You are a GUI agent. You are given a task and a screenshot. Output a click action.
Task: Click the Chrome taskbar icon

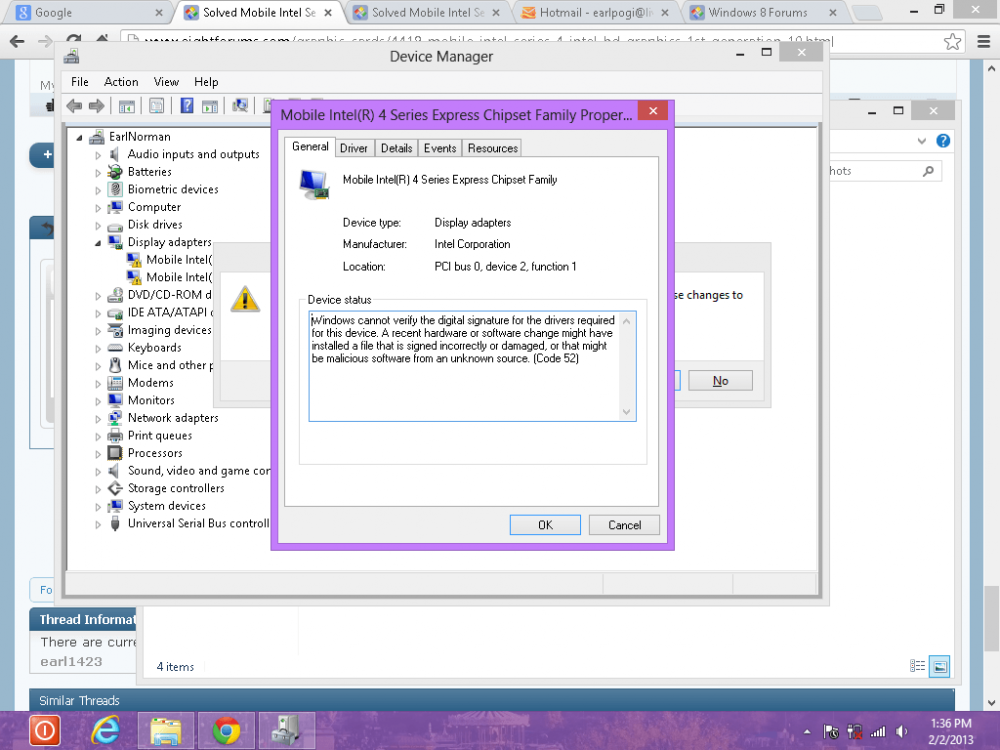point(226,730)
